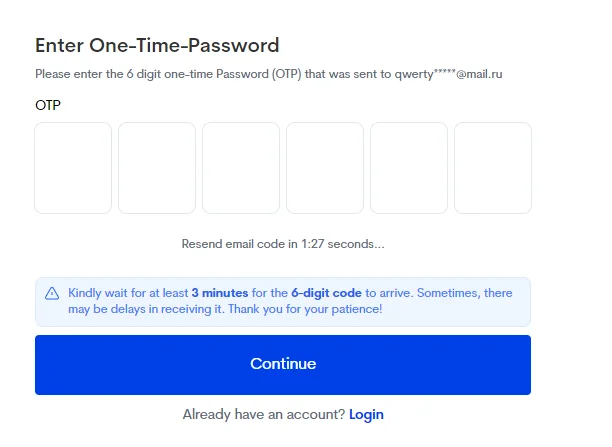Click the warning triangle icon

point(52,293)
